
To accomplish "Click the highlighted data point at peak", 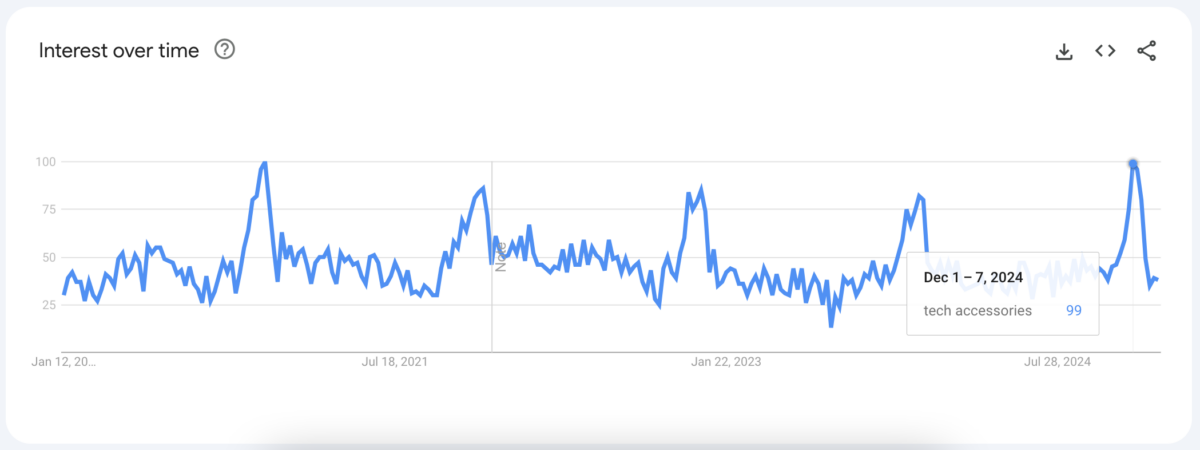I will tap(1133, 163).
